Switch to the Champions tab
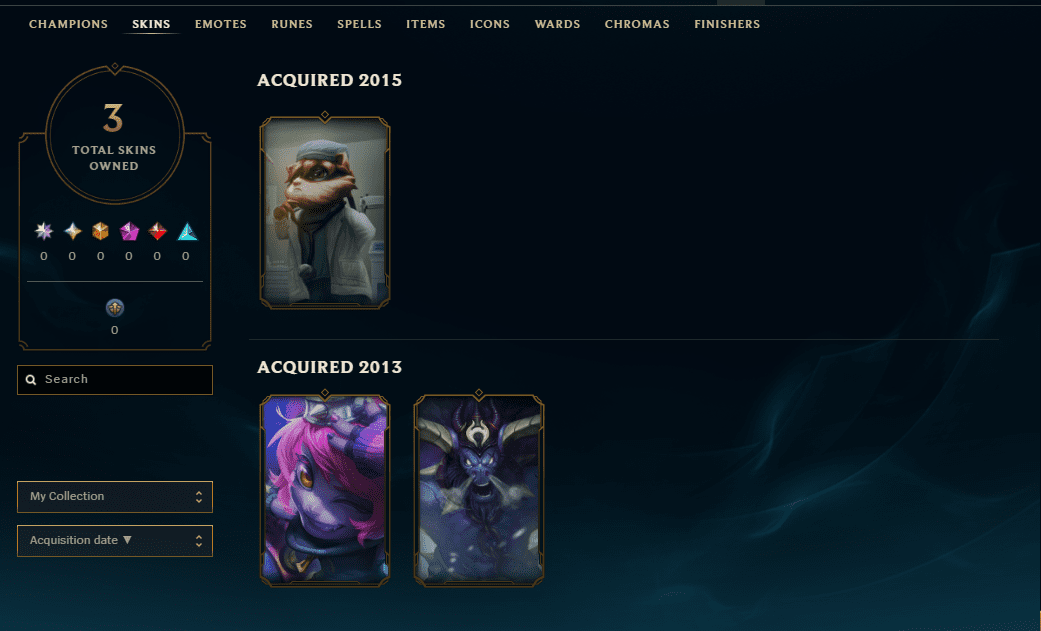This screenshot has height=631, width=1041. (68, 24)
